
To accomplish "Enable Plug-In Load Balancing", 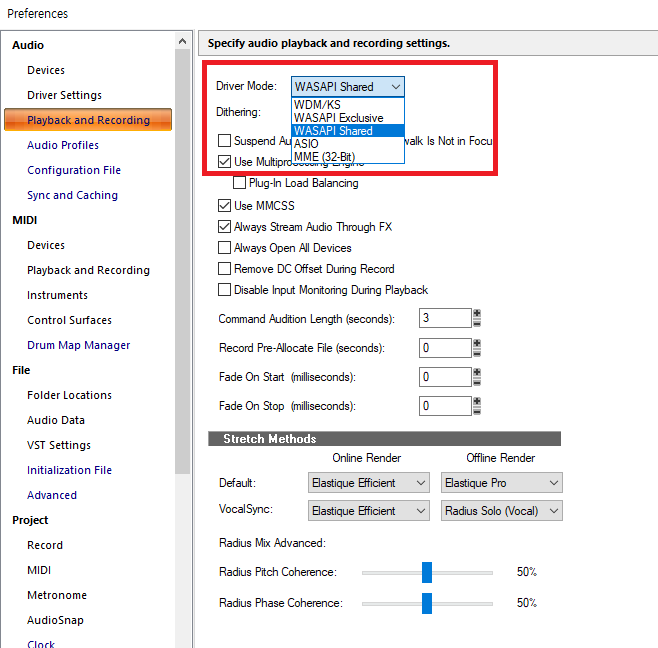I will click(x=240, y=183).
